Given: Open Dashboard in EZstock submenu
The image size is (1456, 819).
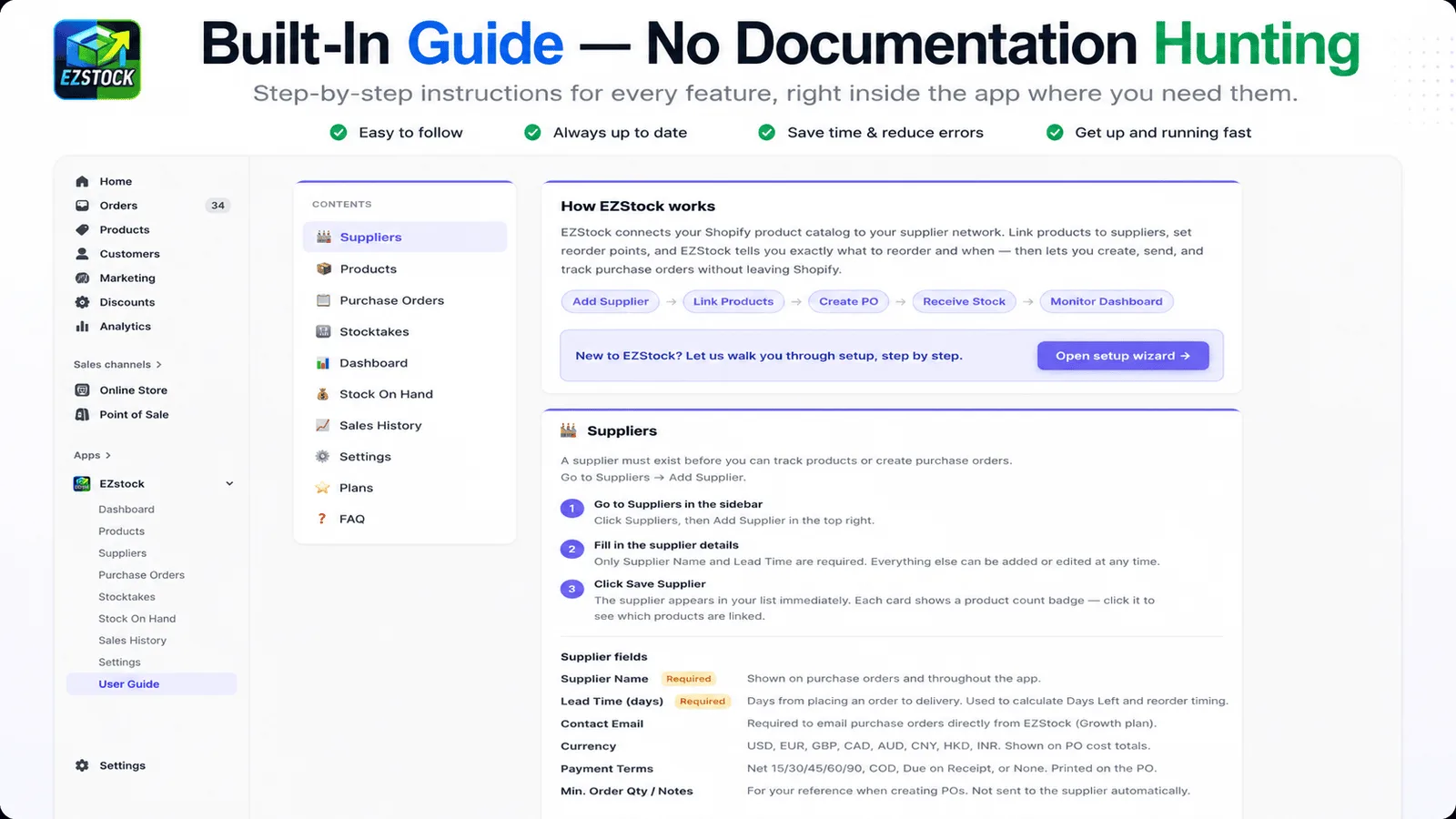Looking at the screenshot, I should coord(126,510).
